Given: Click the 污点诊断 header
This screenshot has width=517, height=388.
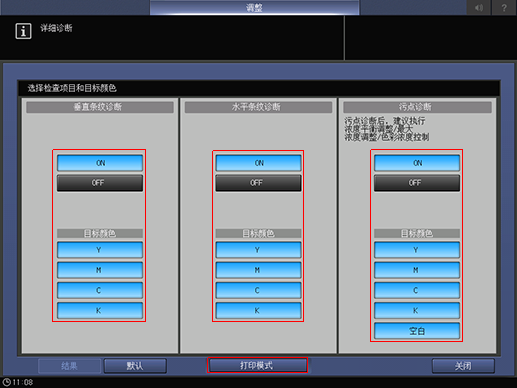Looking at the screenshot, I should (417, 107).
